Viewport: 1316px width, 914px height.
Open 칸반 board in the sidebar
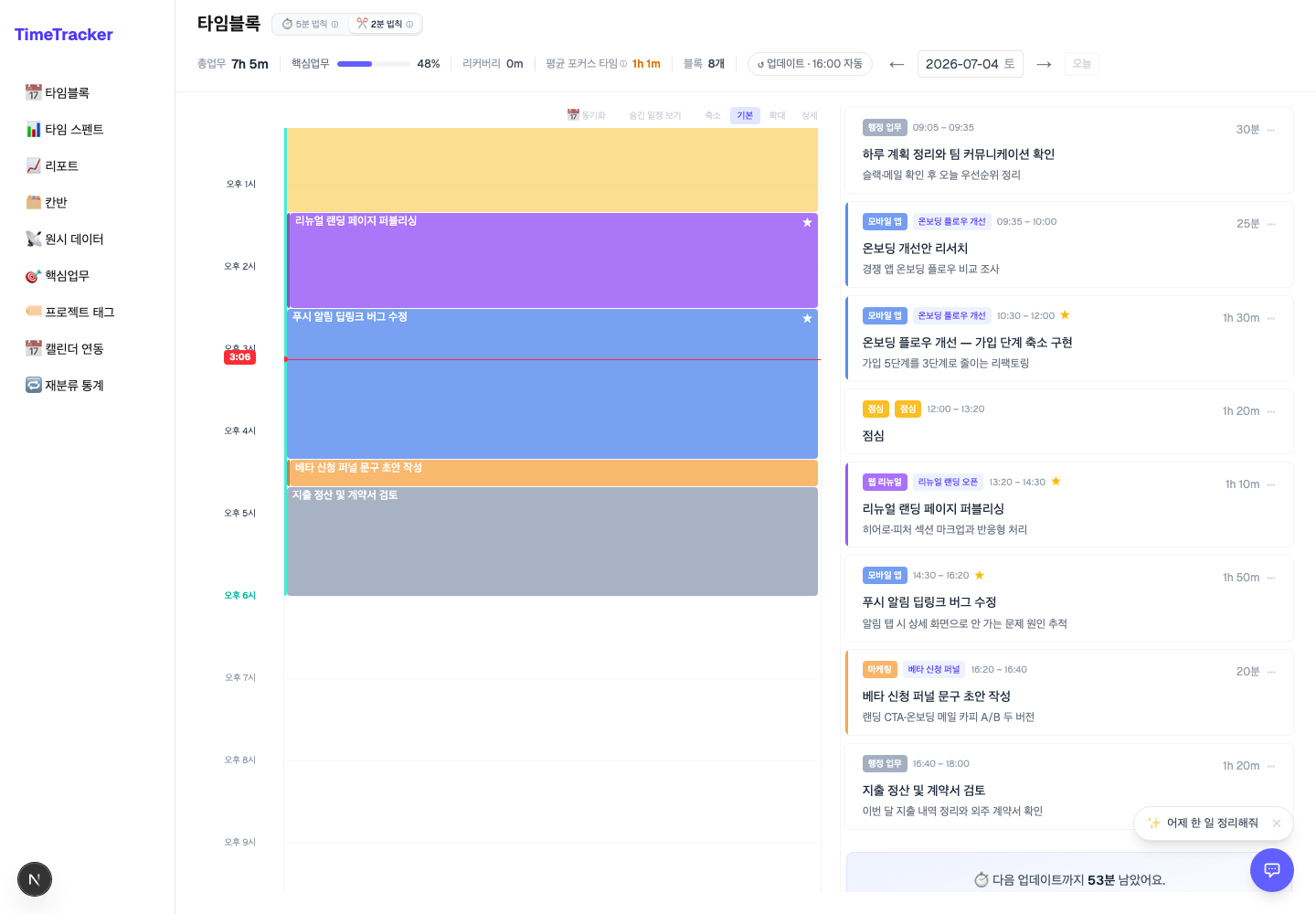[x=87, y=202]
